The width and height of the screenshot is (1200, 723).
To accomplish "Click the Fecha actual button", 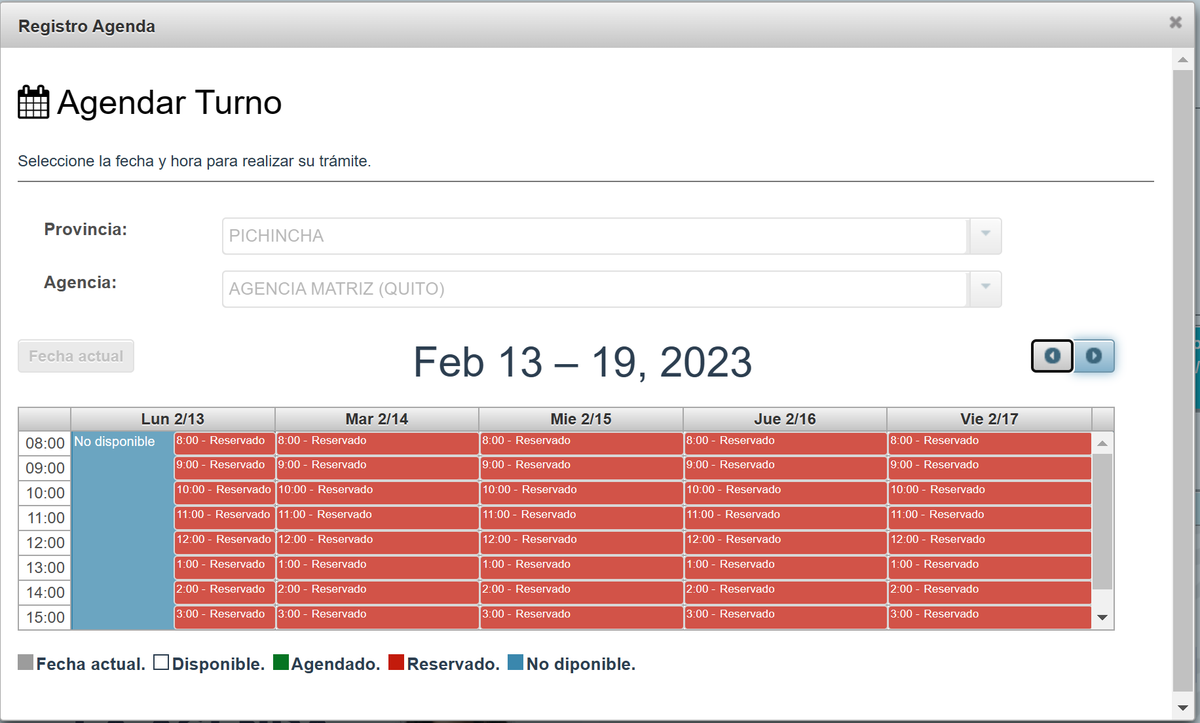I will 76,356.
